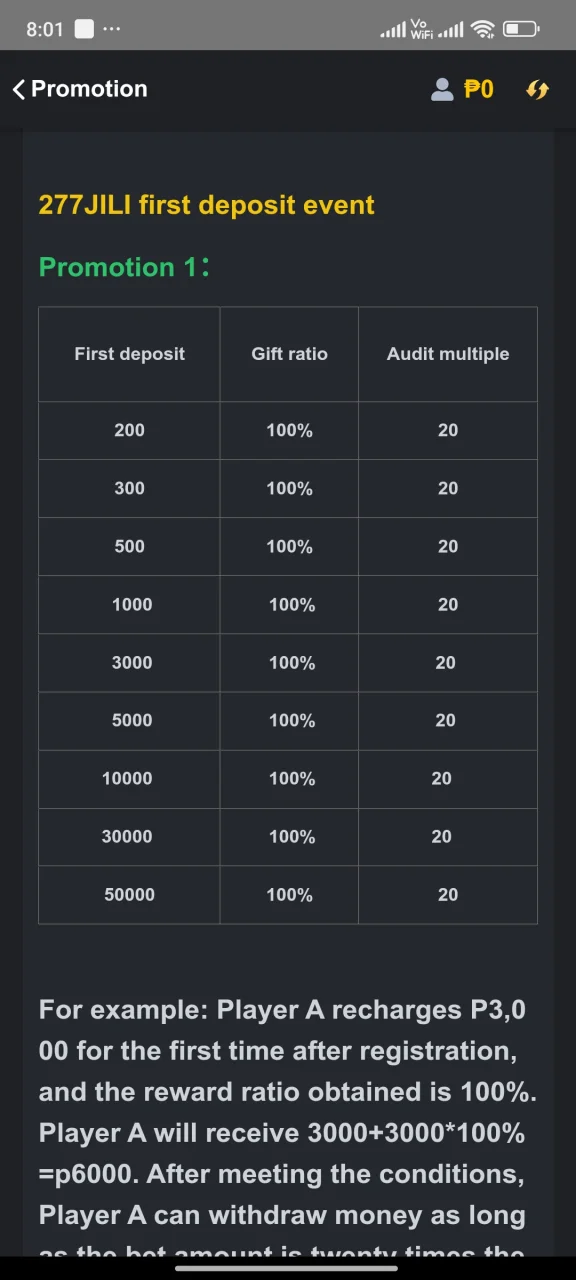Select the 277JILI first deposit event heading
Viewport: 576px width, 1280px height.
click(206, 205)
